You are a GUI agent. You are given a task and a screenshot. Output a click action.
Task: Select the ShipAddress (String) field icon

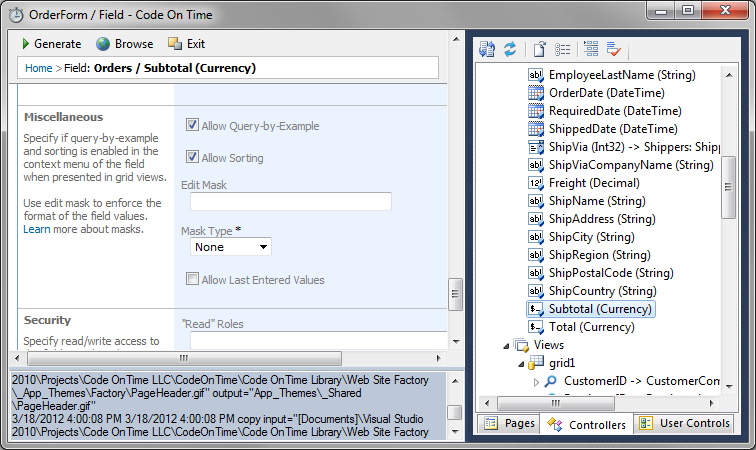tap(536, 219)
